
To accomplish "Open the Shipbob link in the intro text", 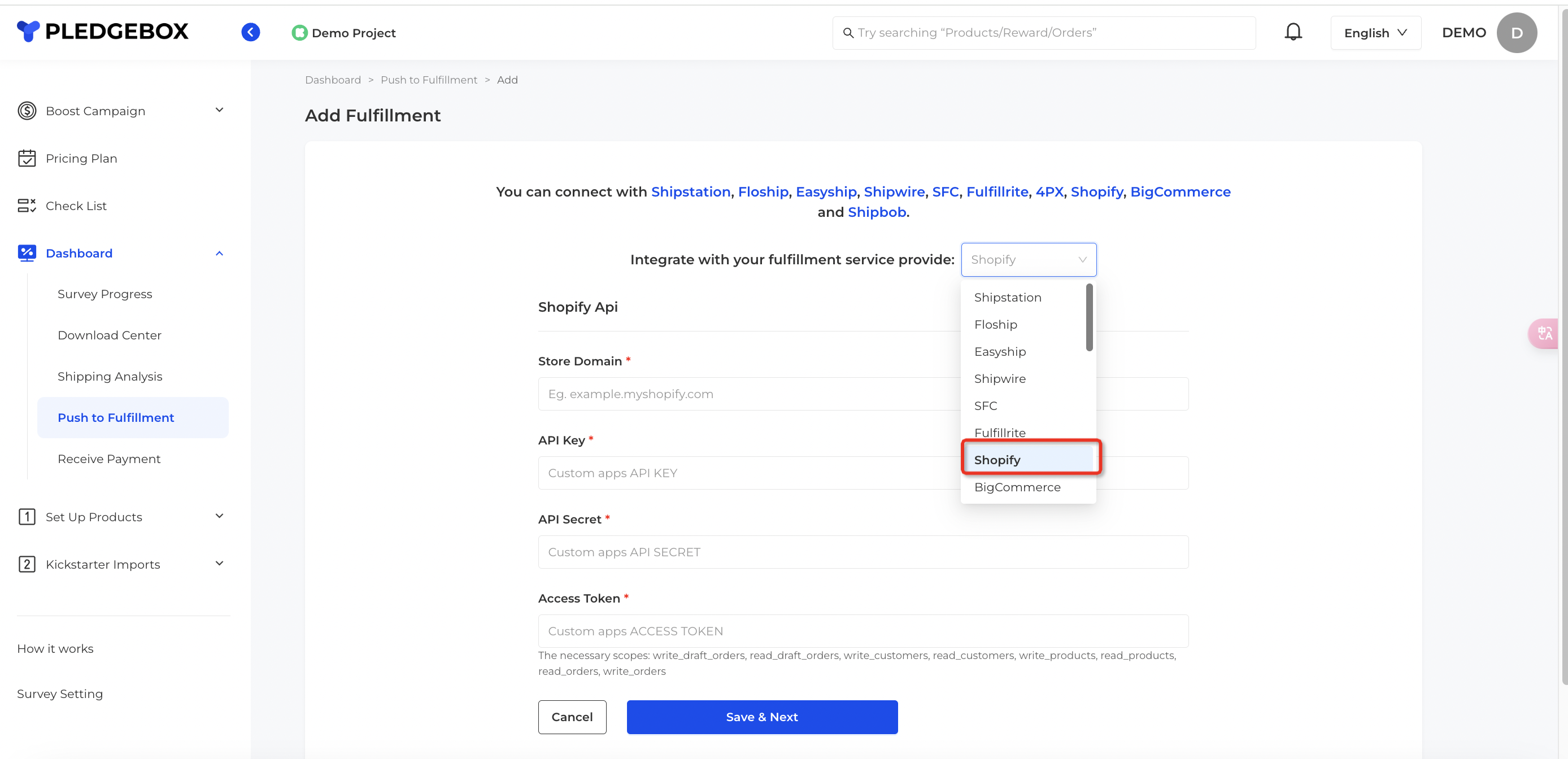I will [877, 212].
